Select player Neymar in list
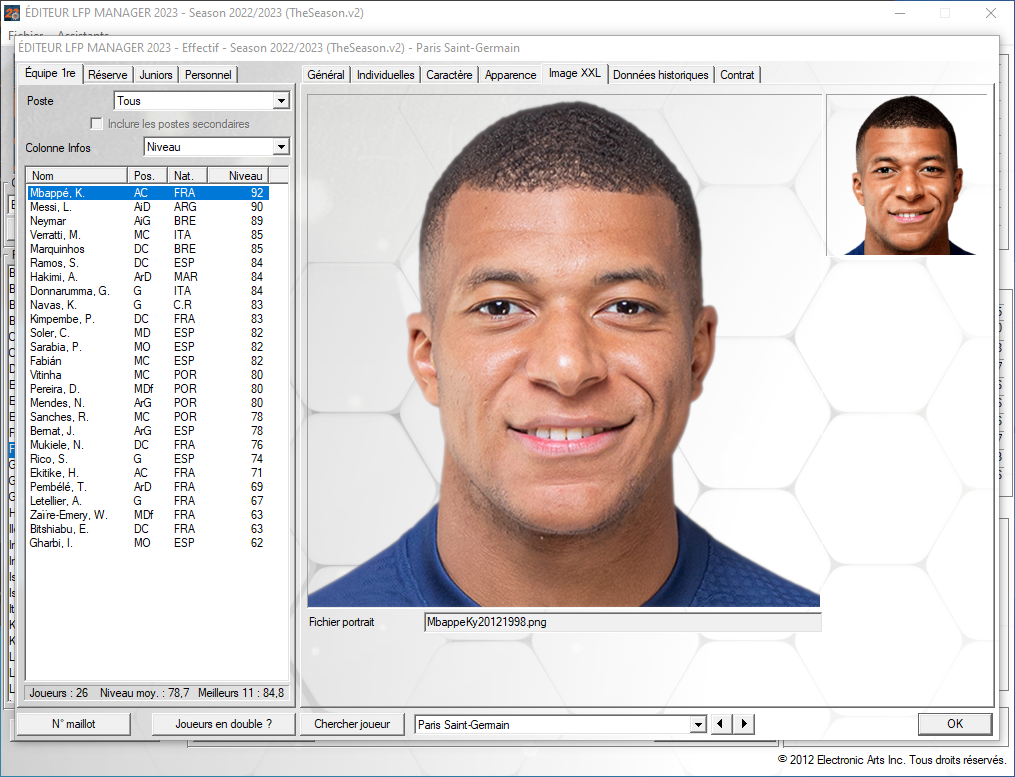This screenshot has height=777, width=1015. pos(148,221)
